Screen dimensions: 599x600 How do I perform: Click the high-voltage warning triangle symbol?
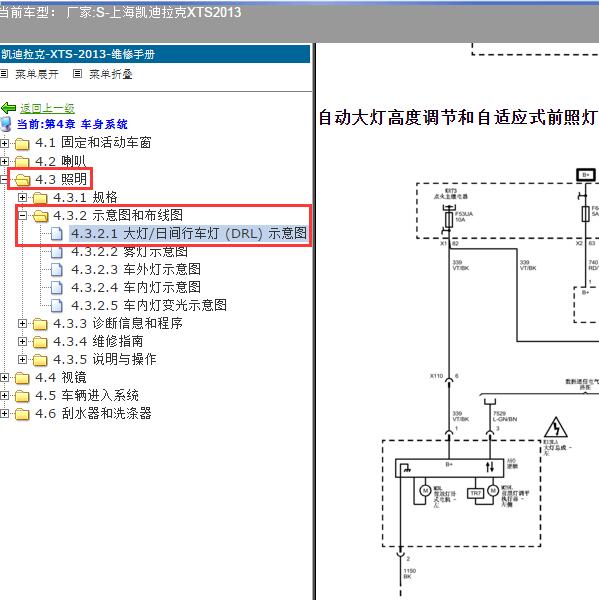556,427
